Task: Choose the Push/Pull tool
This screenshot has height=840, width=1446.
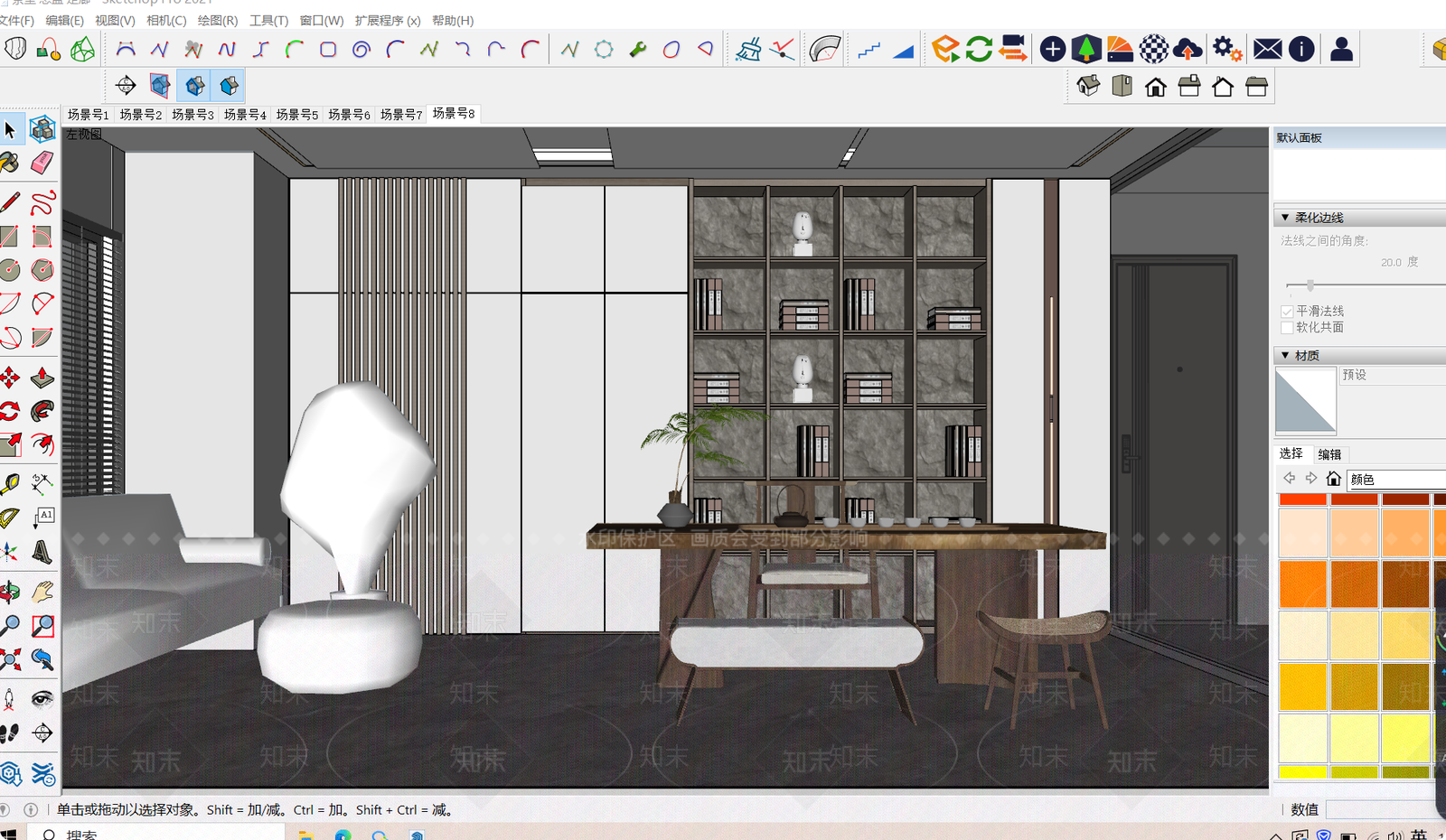Action: (42, 378)
